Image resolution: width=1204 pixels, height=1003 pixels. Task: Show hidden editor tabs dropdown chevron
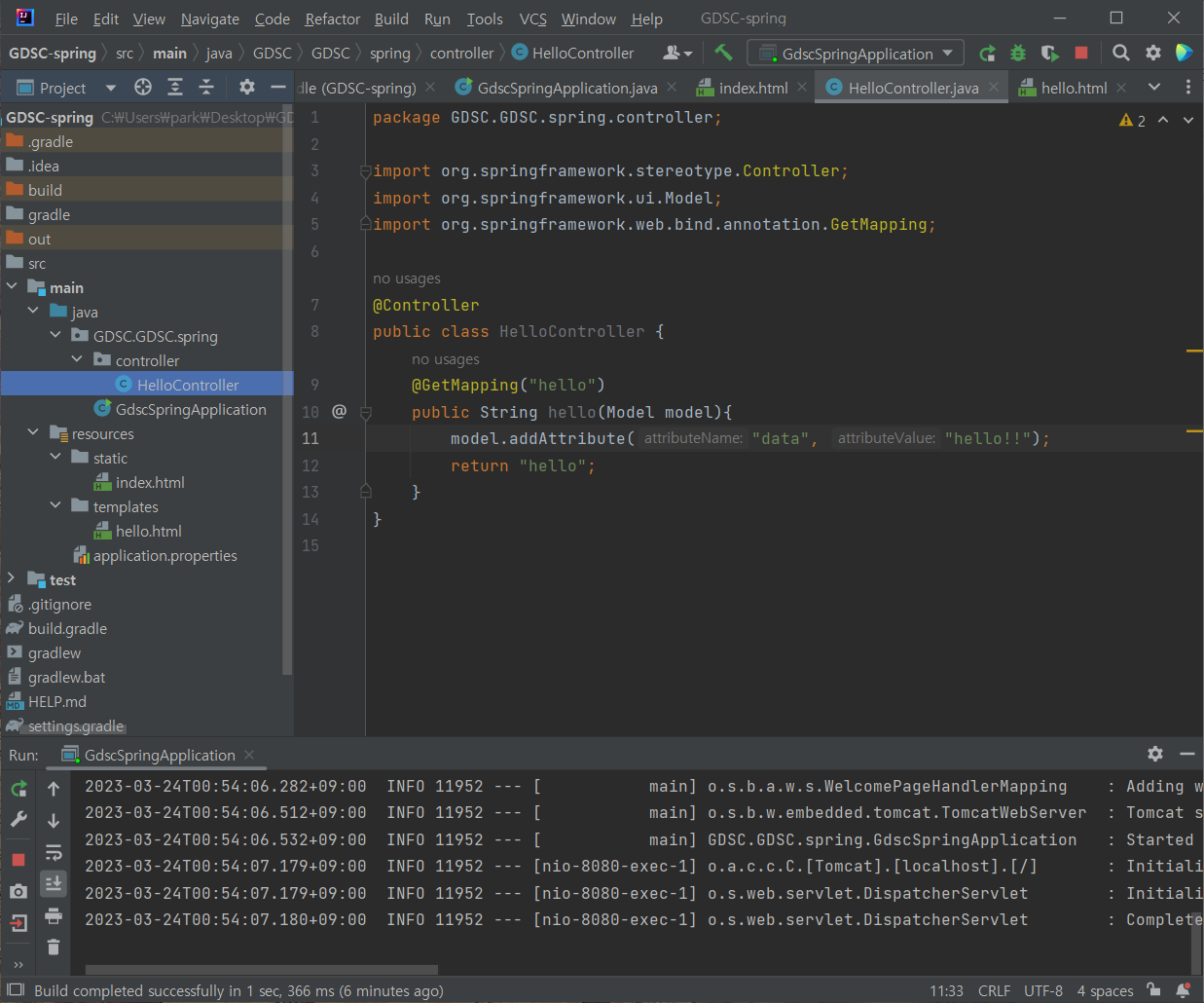click(1154, 87)
